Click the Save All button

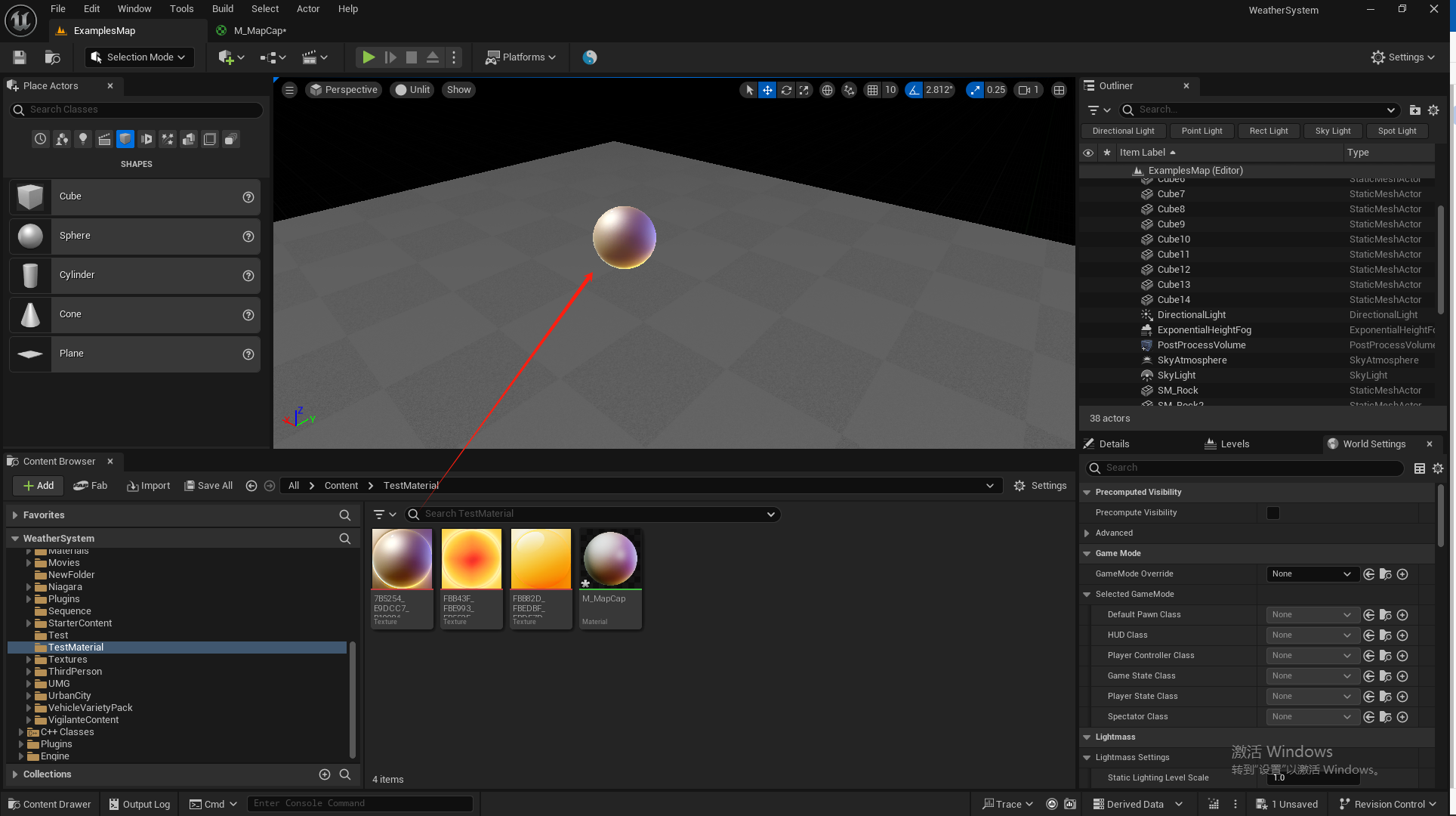(x=208, y=486)
